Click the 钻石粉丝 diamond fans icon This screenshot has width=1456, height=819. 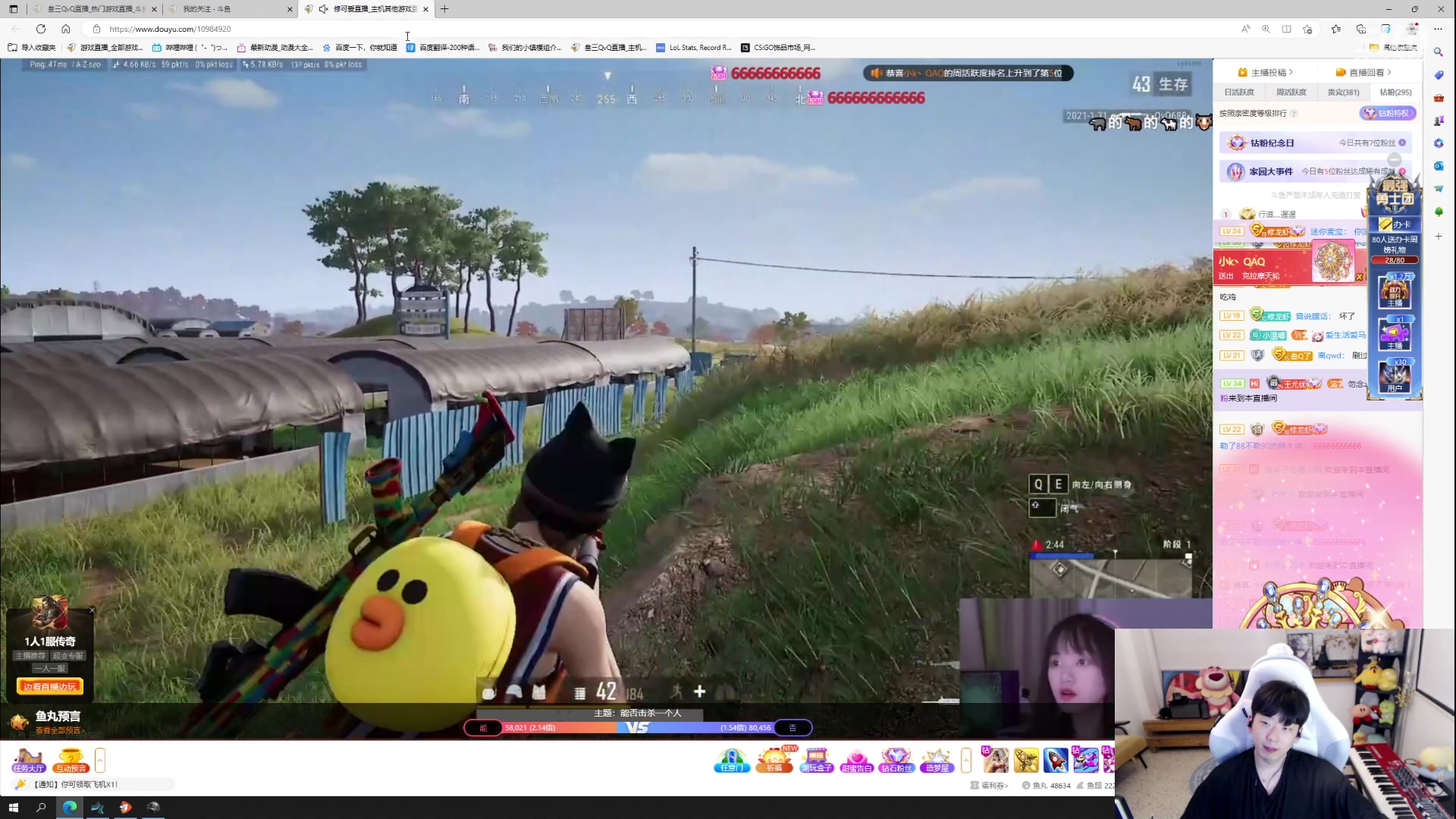[x=896, y=760]
